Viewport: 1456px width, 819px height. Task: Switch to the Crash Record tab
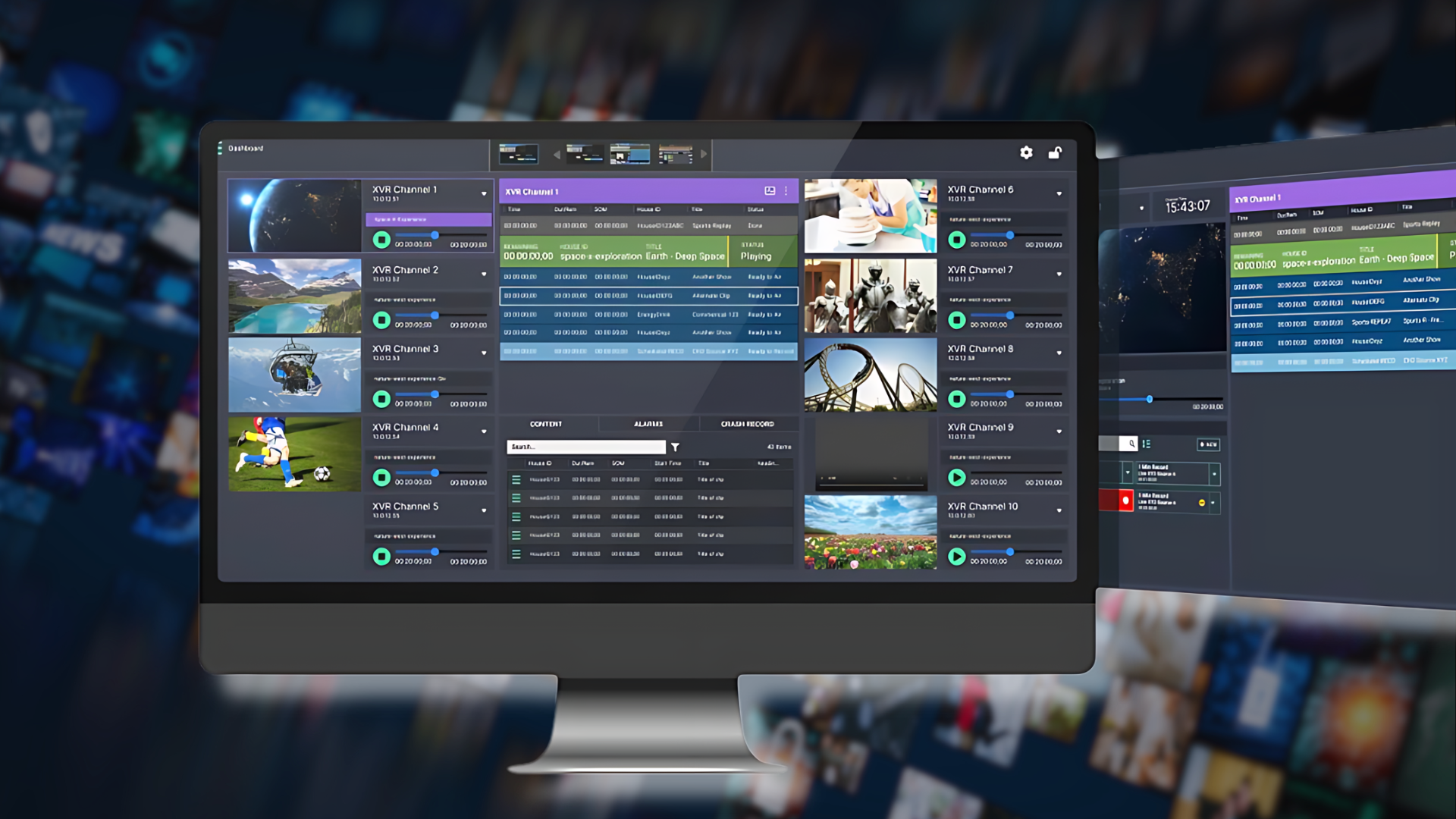747,424
